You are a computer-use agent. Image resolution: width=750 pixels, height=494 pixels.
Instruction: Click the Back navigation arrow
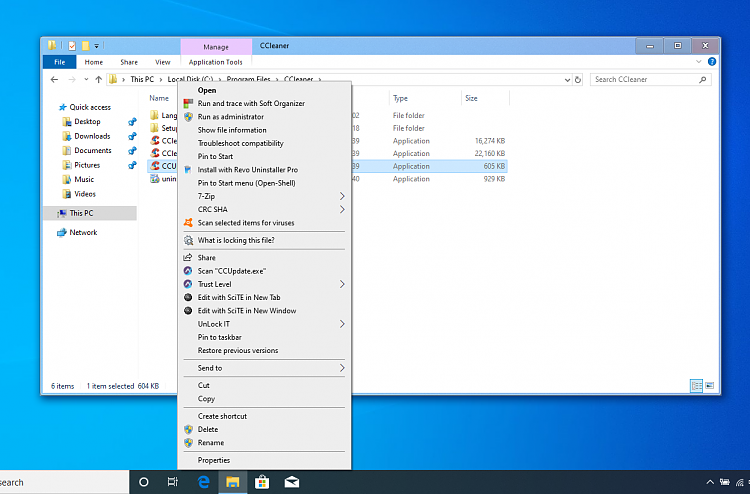[55, 80]
